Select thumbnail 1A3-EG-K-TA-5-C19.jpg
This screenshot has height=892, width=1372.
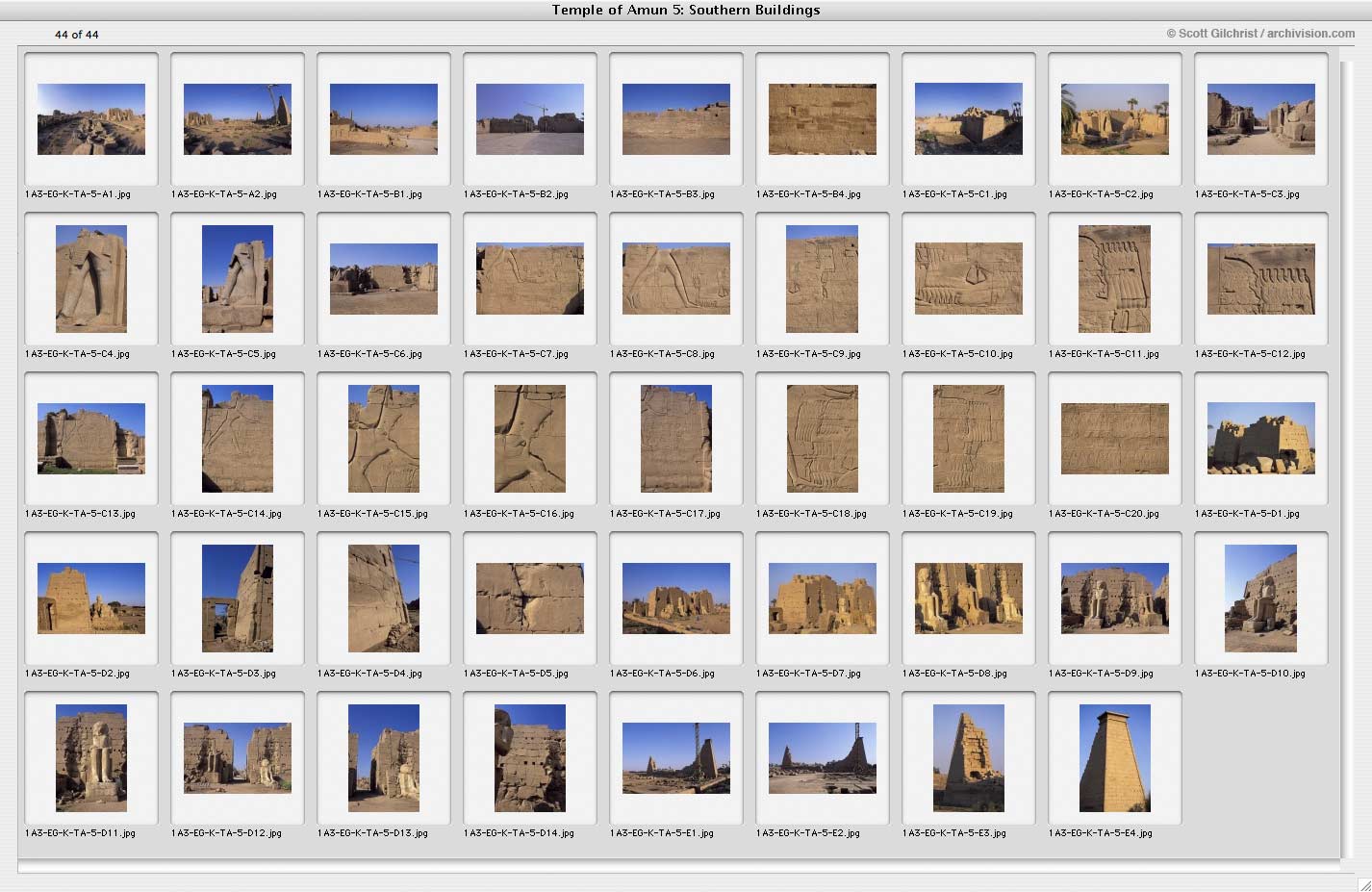click(x=969, y=439)
